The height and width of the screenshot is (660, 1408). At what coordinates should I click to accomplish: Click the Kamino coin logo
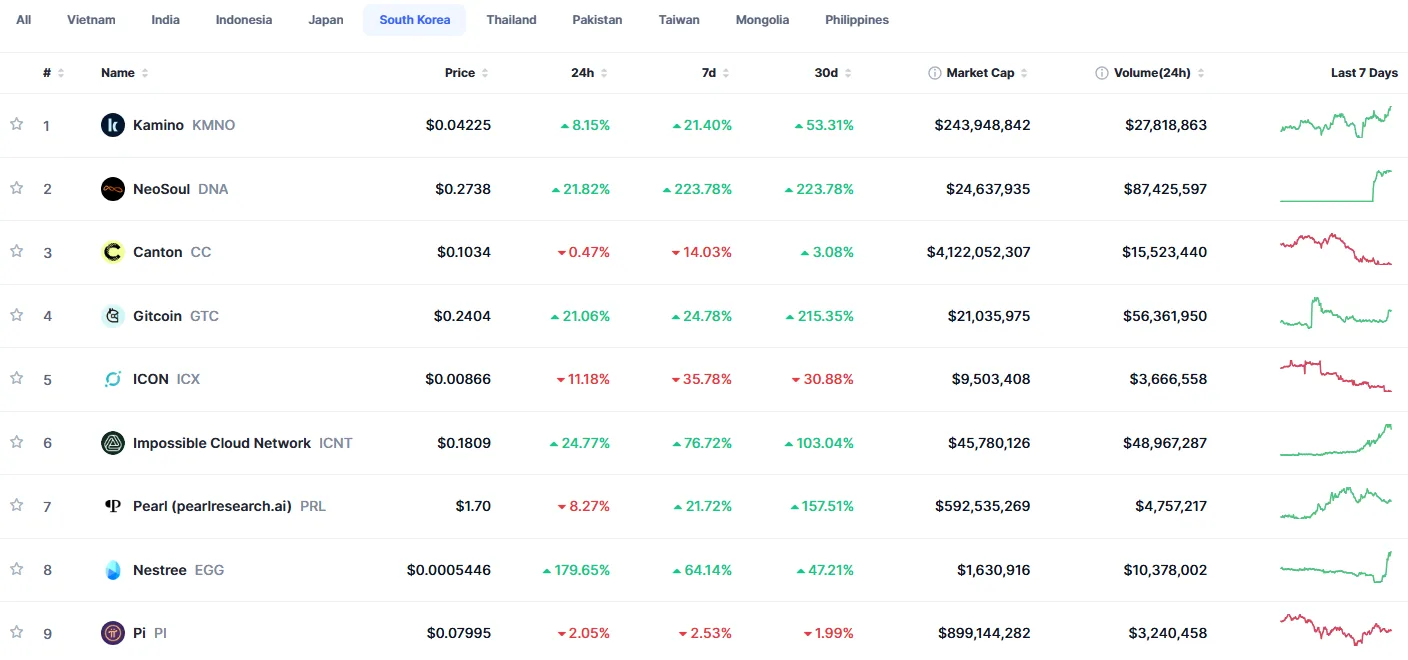pyautogui.click(x=113, y=125)
